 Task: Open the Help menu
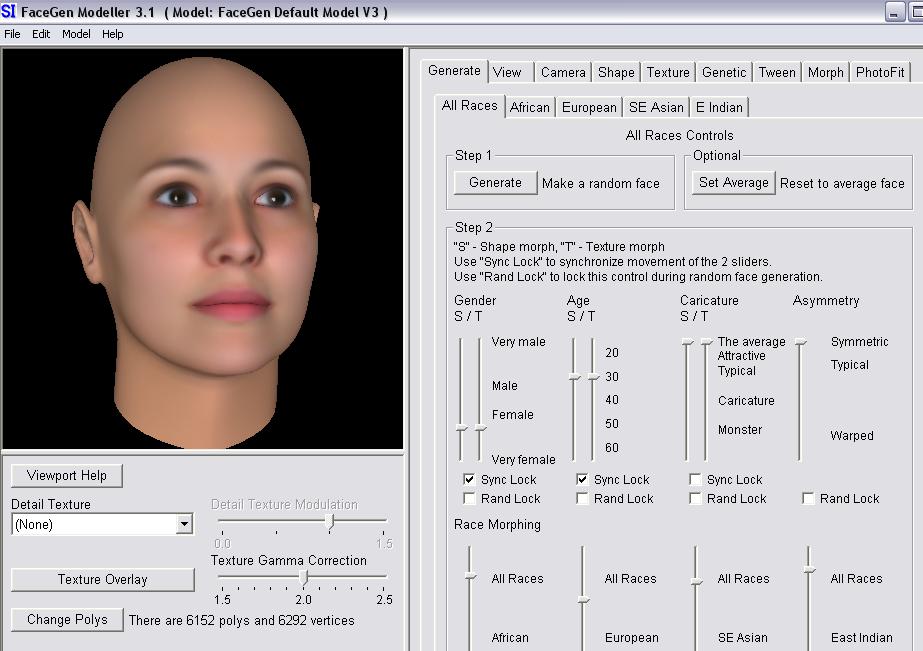[112, 34]
